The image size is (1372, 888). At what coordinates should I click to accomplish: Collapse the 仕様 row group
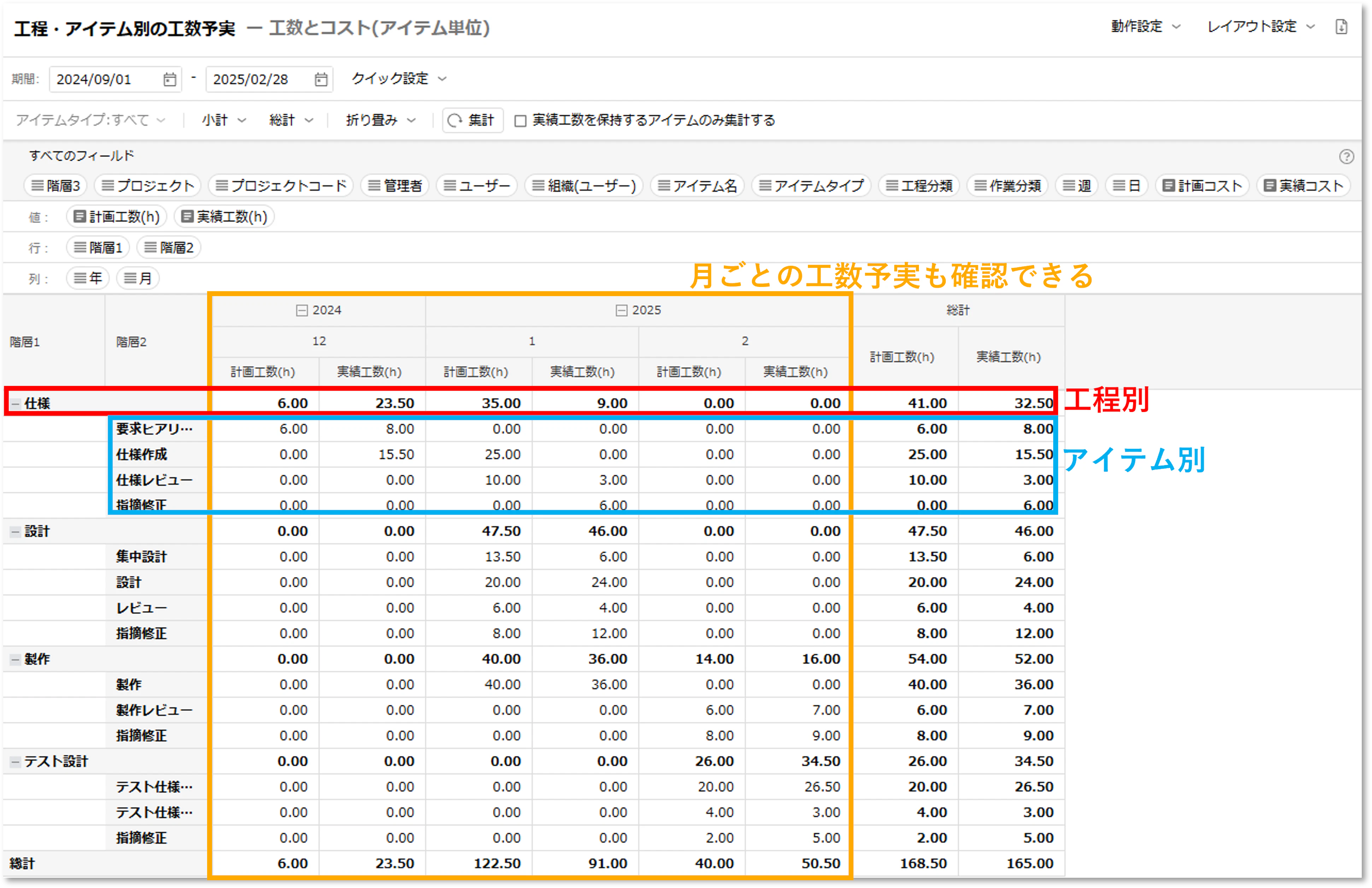pyautogui.click(x=16, y=404)
